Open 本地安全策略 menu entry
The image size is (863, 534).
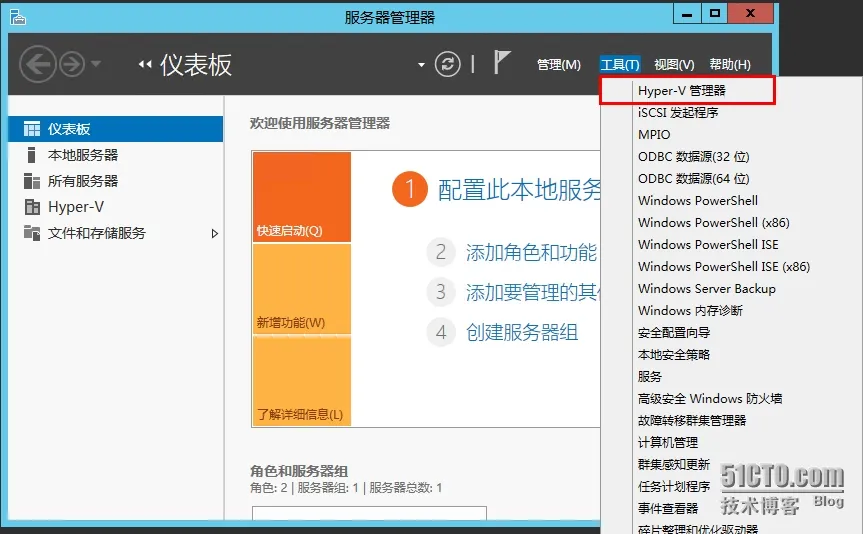coord(674,355)
